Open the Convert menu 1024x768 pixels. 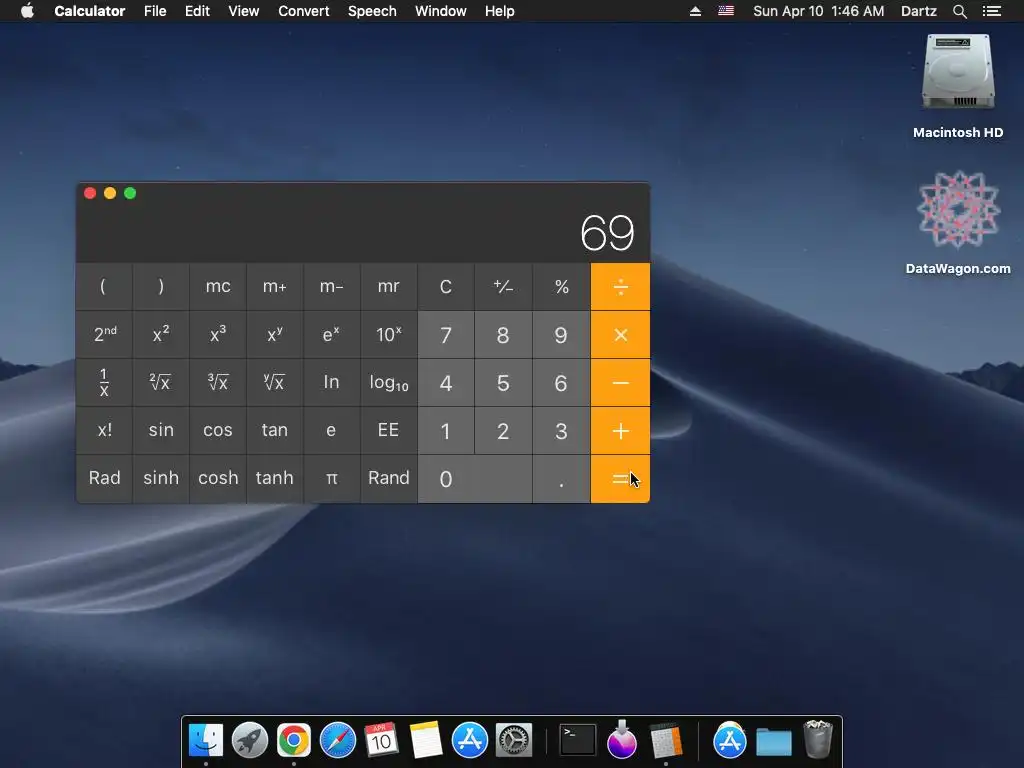point(304,11)
